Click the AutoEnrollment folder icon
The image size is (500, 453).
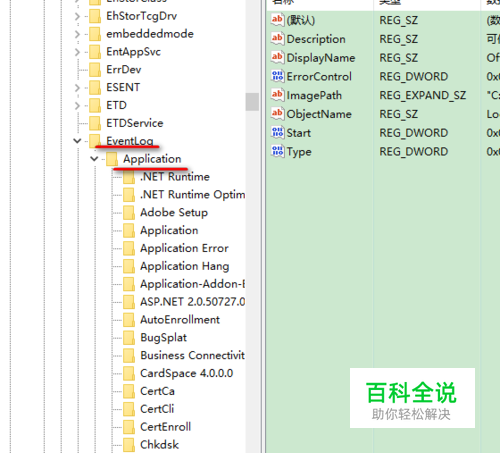(x=129, y=320)
